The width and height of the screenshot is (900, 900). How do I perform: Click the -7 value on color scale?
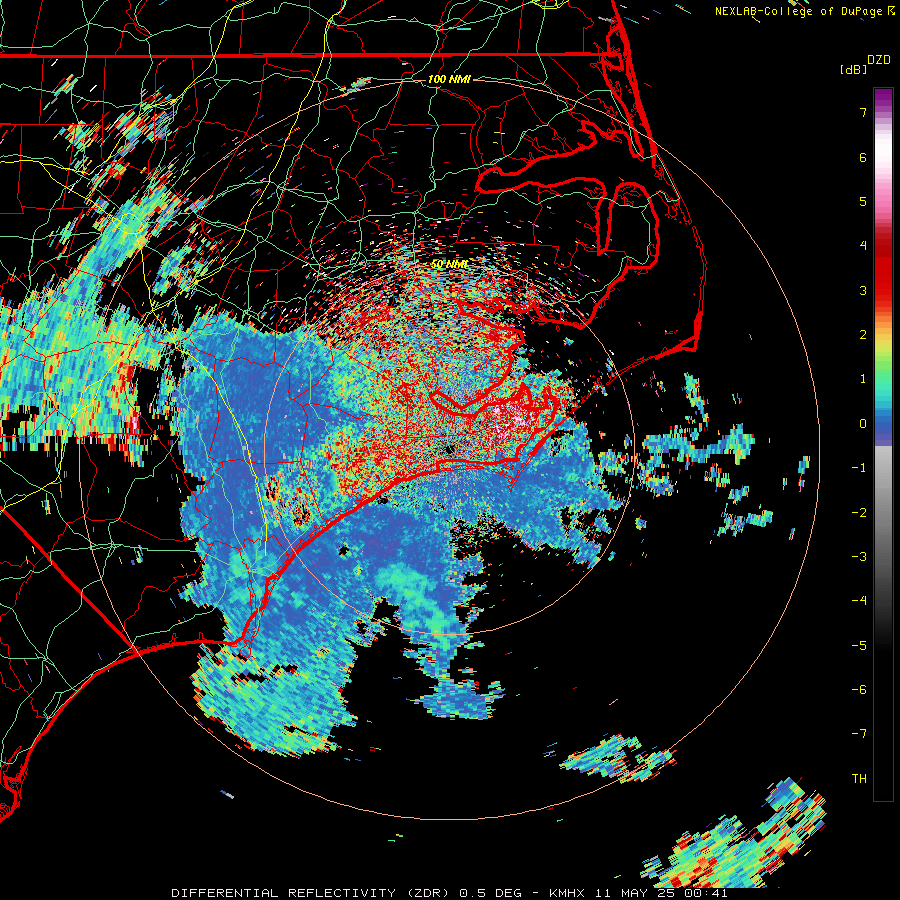click(x=859, y=734)
